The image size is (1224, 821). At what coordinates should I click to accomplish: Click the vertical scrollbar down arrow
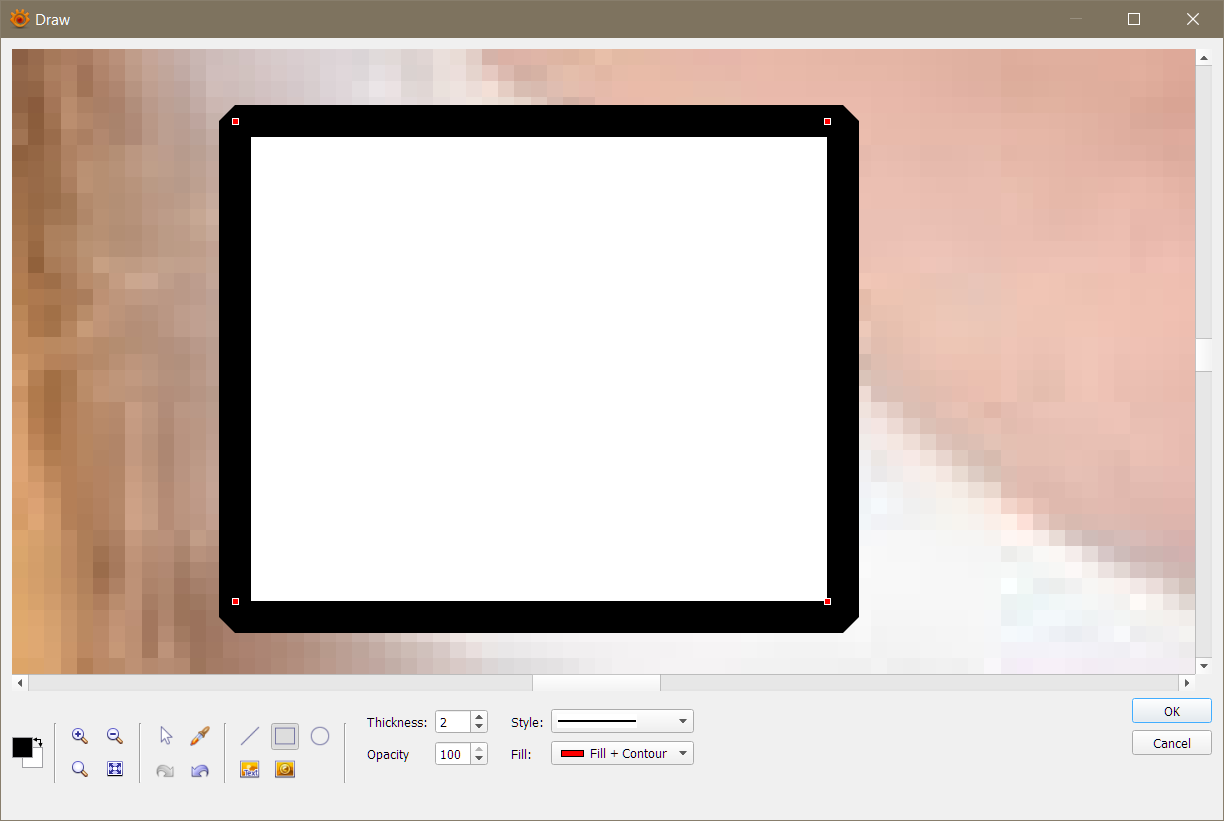pos(1204,666)
